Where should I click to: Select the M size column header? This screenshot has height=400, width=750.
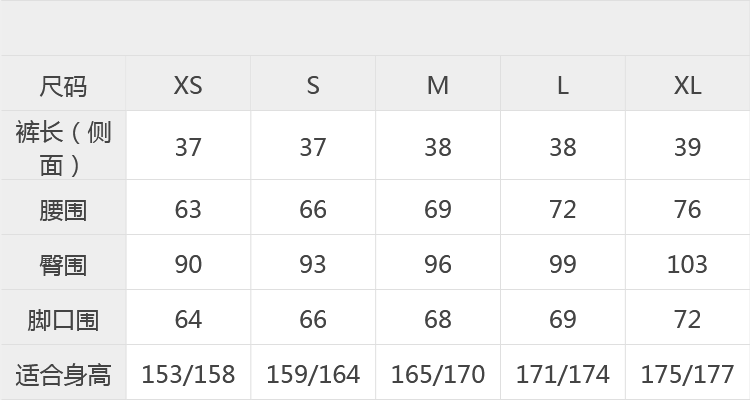(438, 83)
